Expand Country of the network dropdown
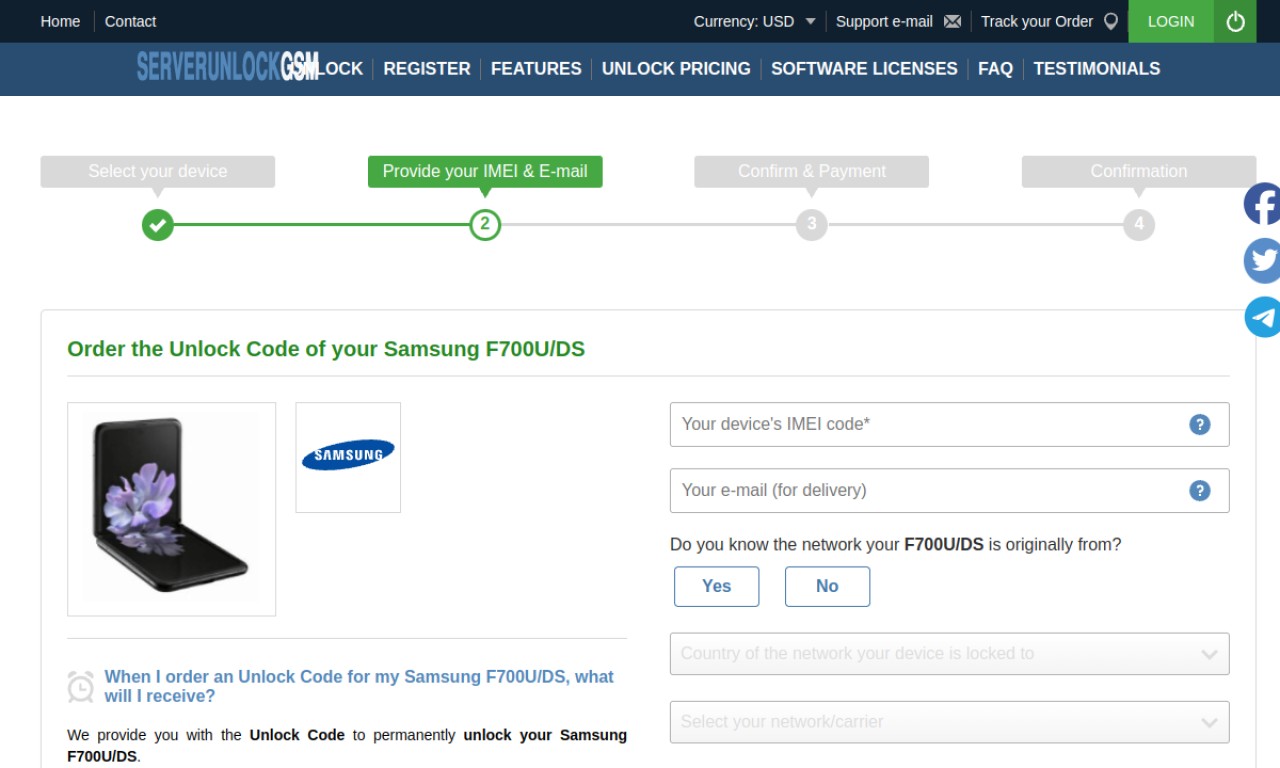Screen dimensions: 1280x768 pyautogui.click(x=949, y=654)
